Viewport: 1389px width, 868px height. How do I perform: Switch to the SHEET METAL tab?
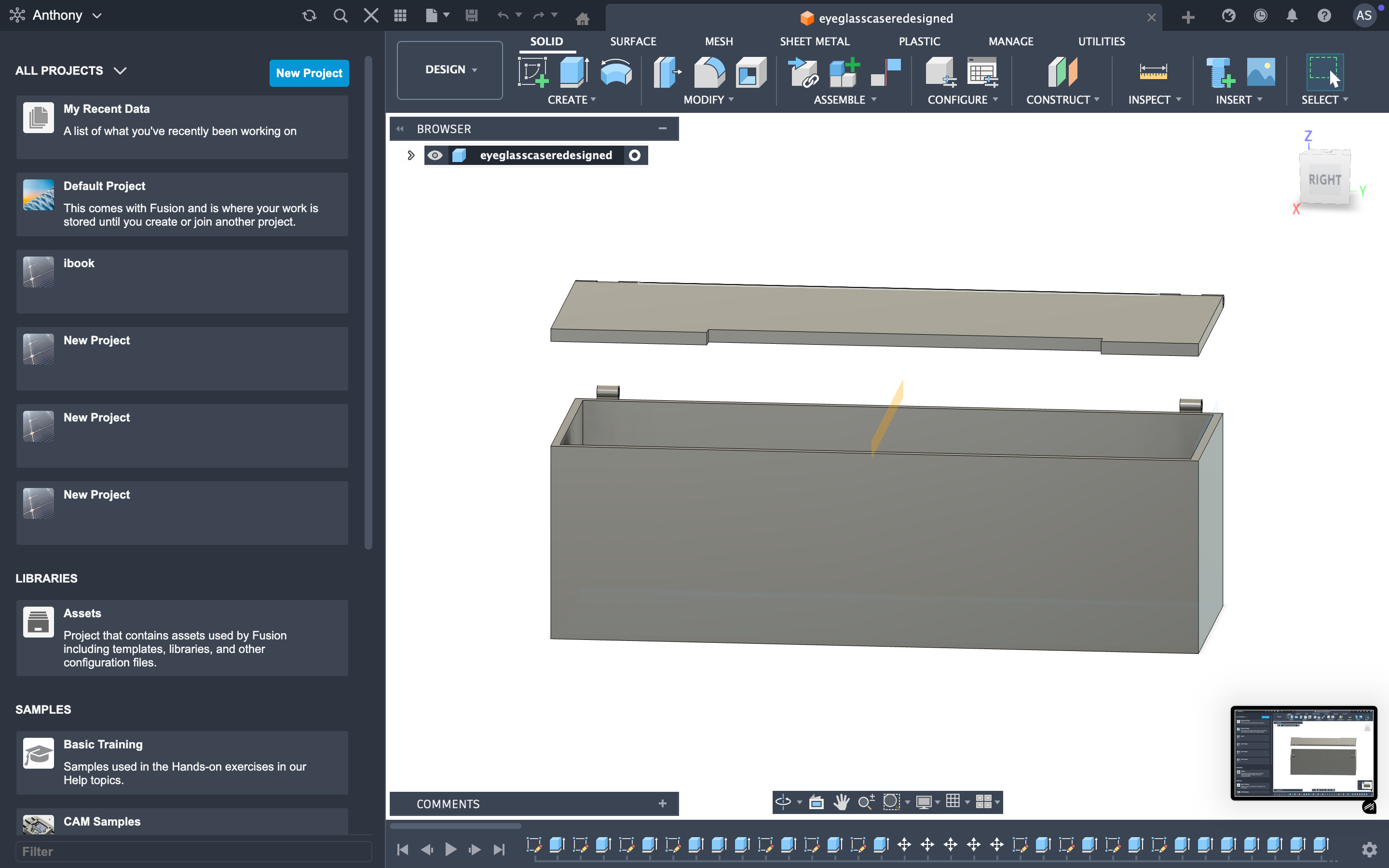(814, 41)
